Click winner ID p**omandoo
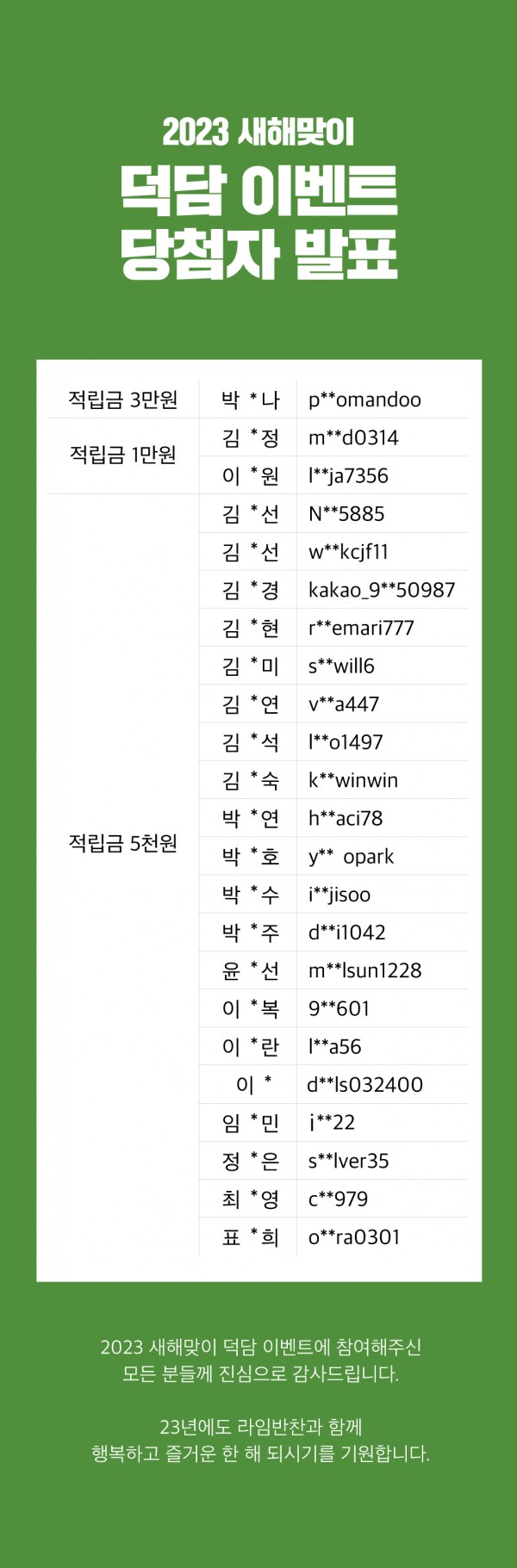 coord(364,400)
